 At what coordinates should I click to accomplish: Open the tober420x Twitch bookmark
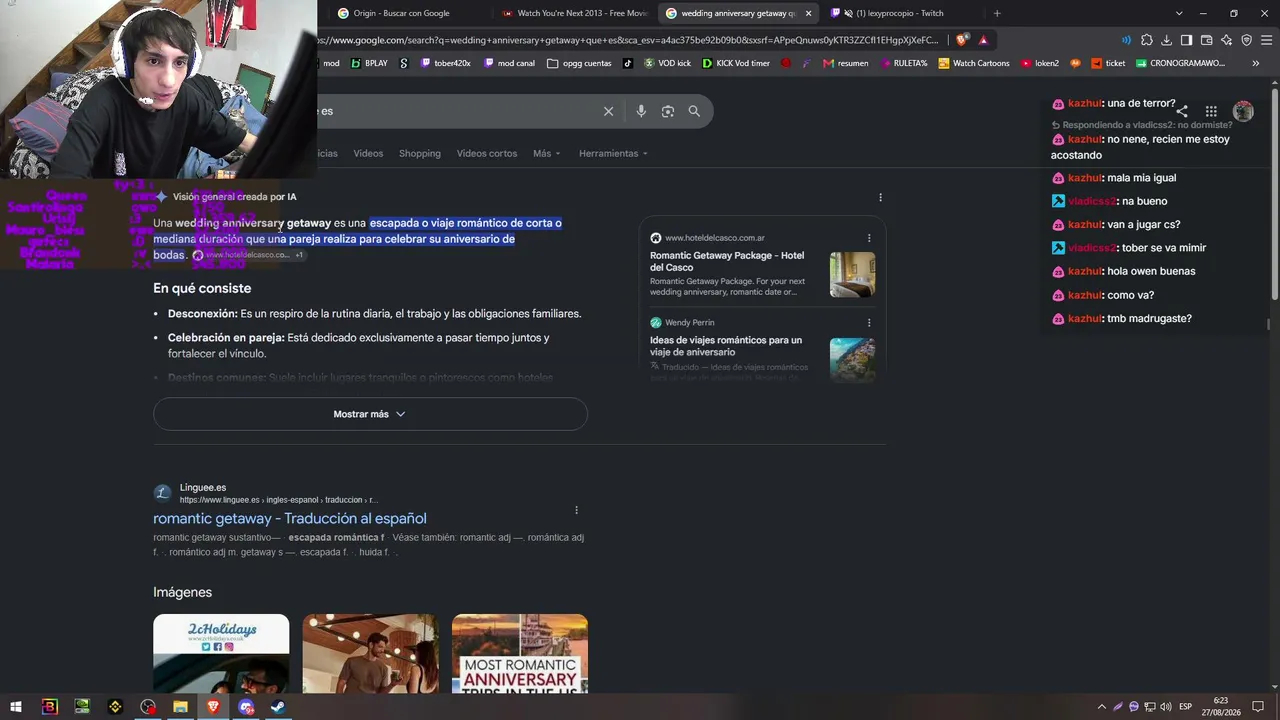click(x=445, y=63)
